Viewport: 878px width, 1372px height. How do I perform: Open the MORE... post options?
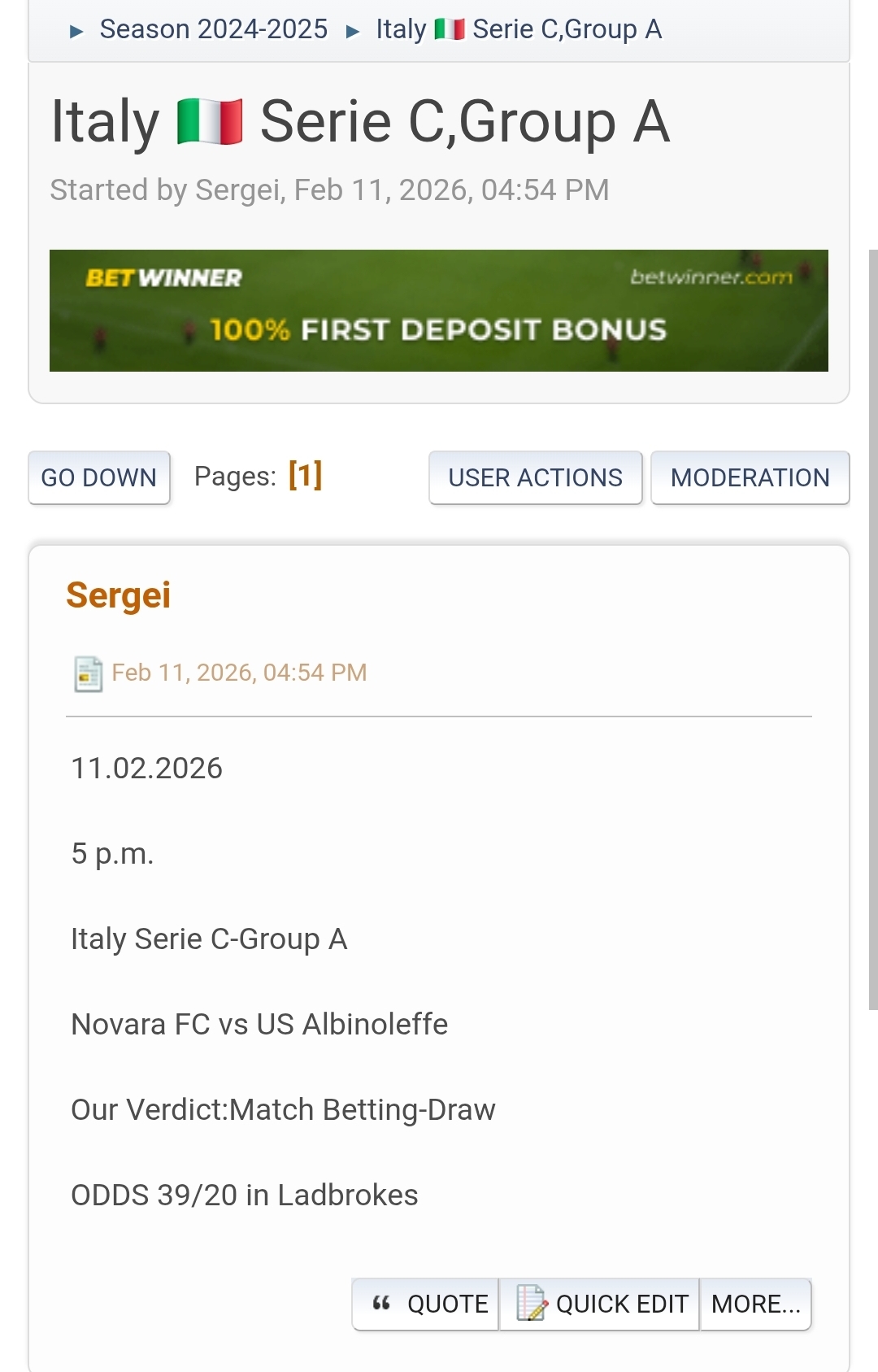pos(755,1304)
